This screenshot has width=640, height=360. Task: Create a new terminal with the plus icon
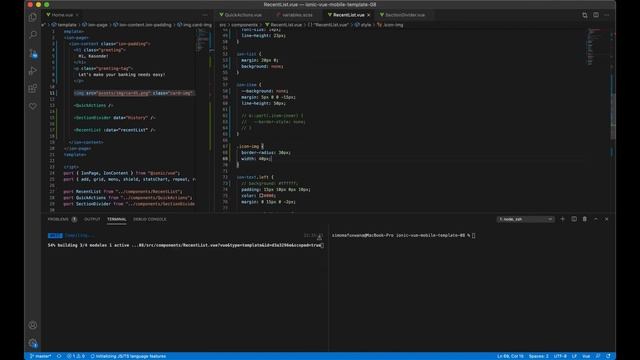[x=562, y=219]
